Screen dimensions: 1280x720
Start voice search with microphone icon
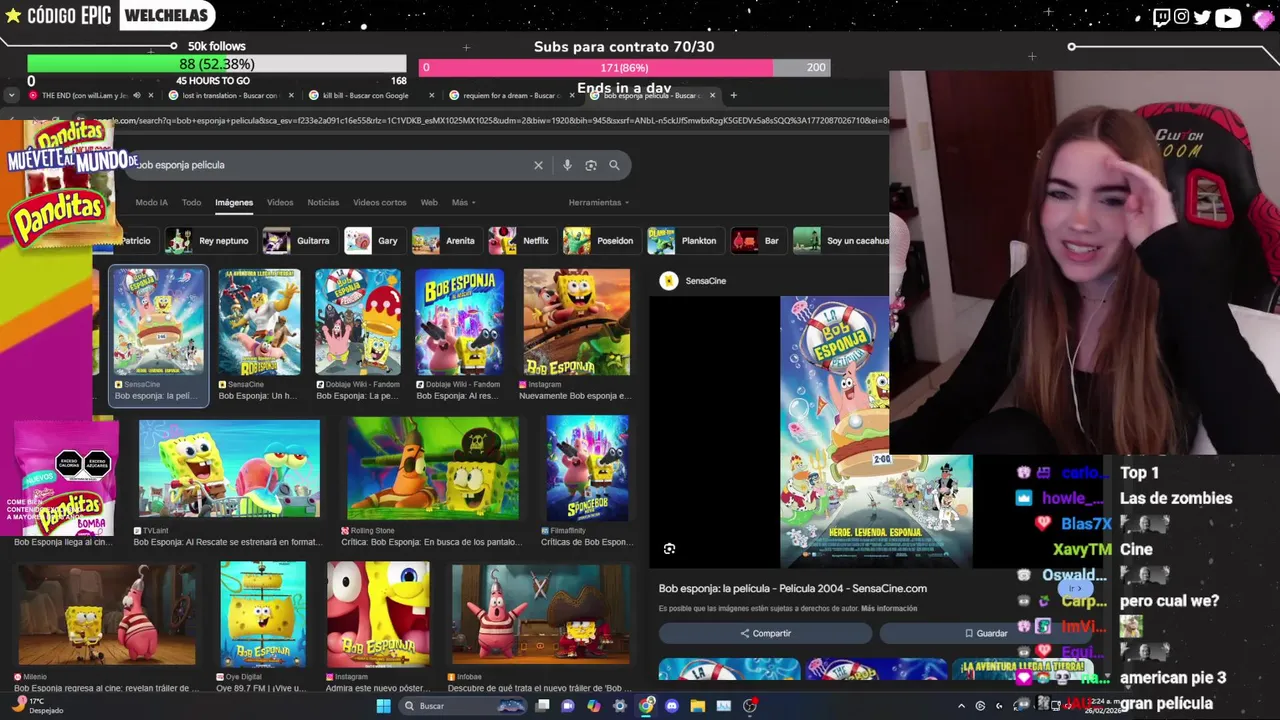pos(567,165)
